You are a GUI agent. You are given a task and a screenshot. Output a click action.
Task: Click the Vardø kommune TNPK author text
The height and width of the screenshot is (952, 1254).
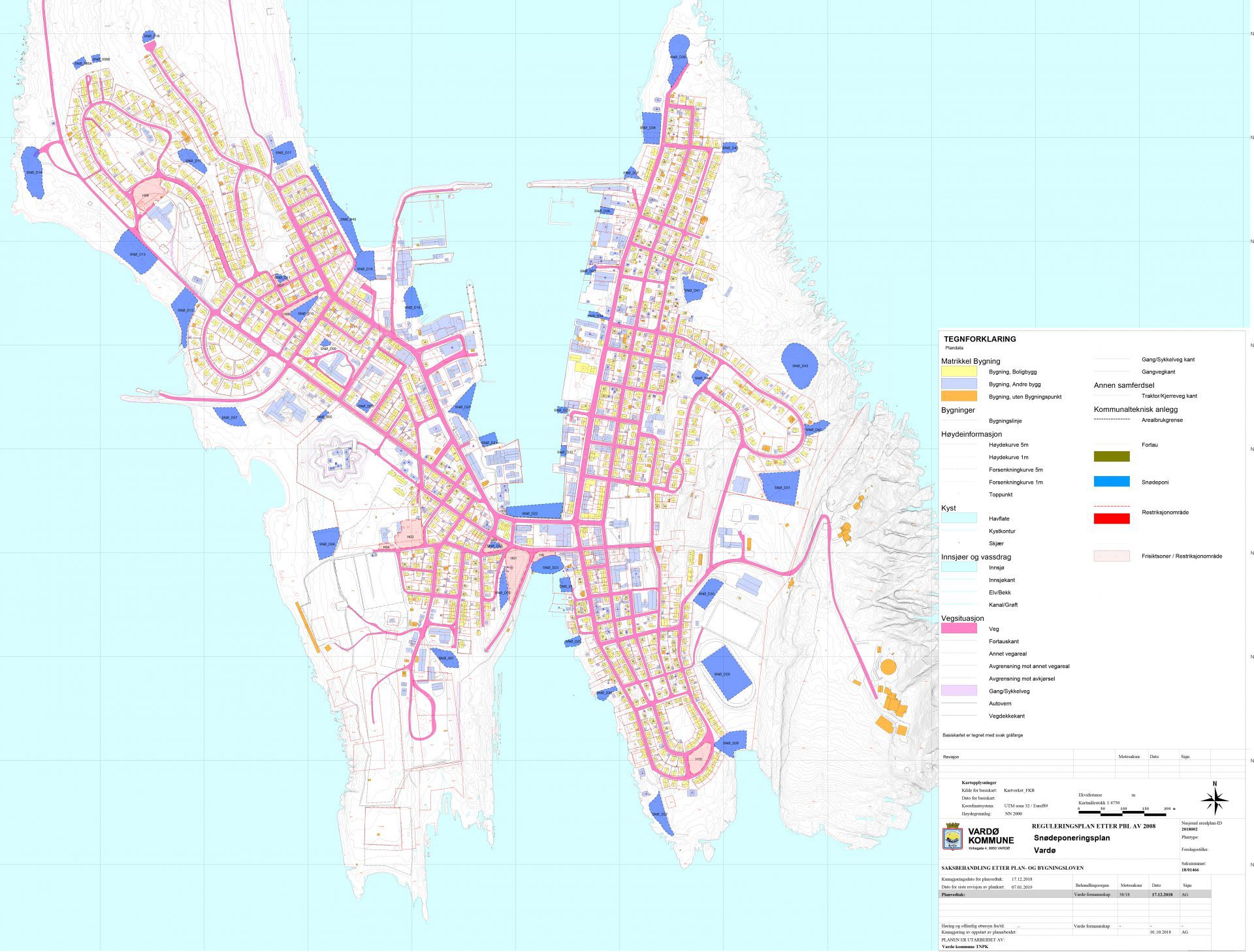(965, 947)
